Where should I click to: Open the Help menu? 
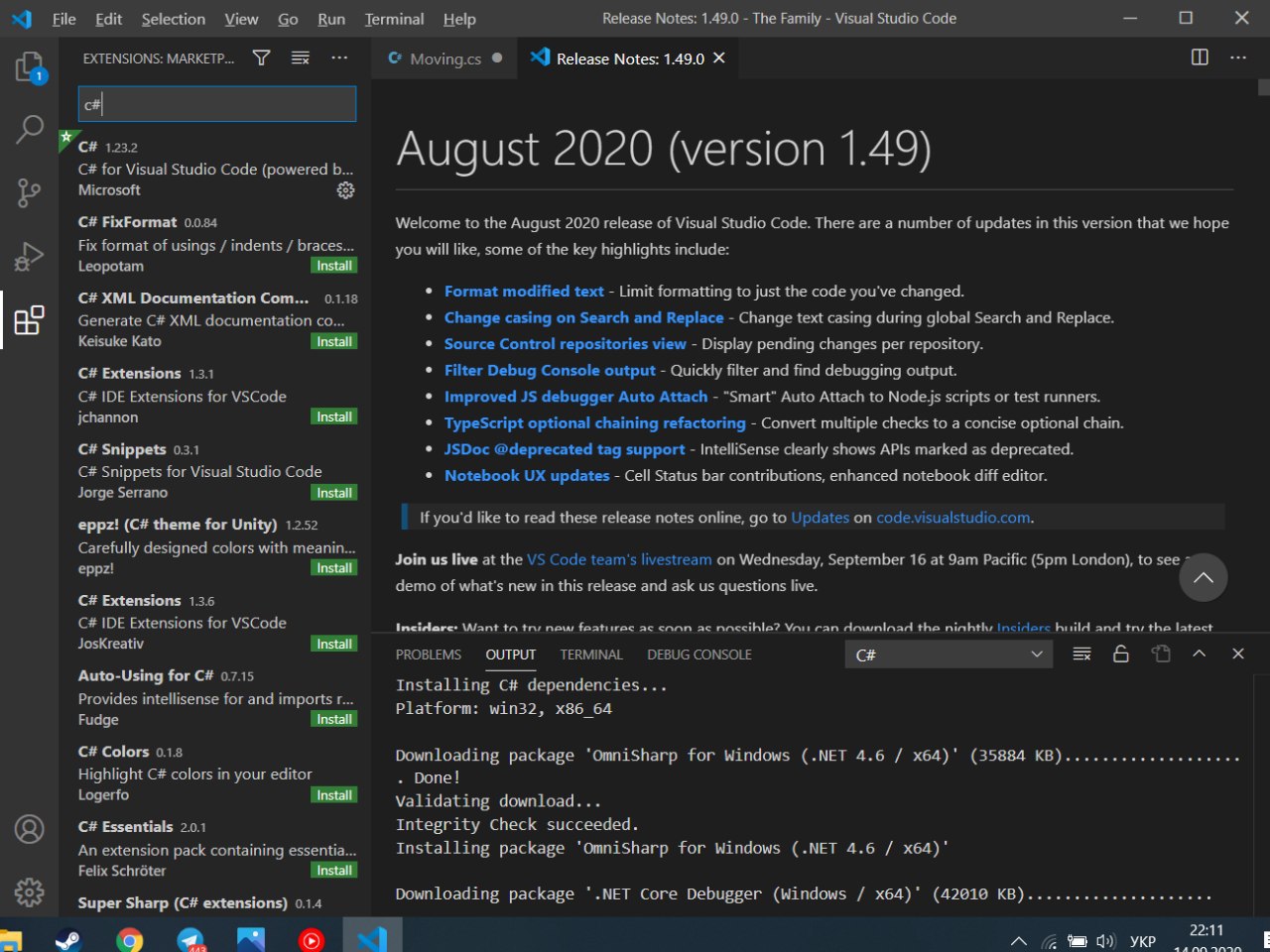point(459,19)
